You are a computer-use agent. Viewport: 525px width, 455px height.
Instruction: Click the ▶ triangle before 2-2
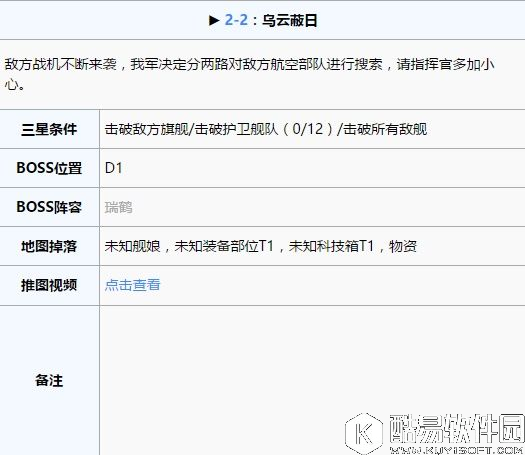coord(214,20)
